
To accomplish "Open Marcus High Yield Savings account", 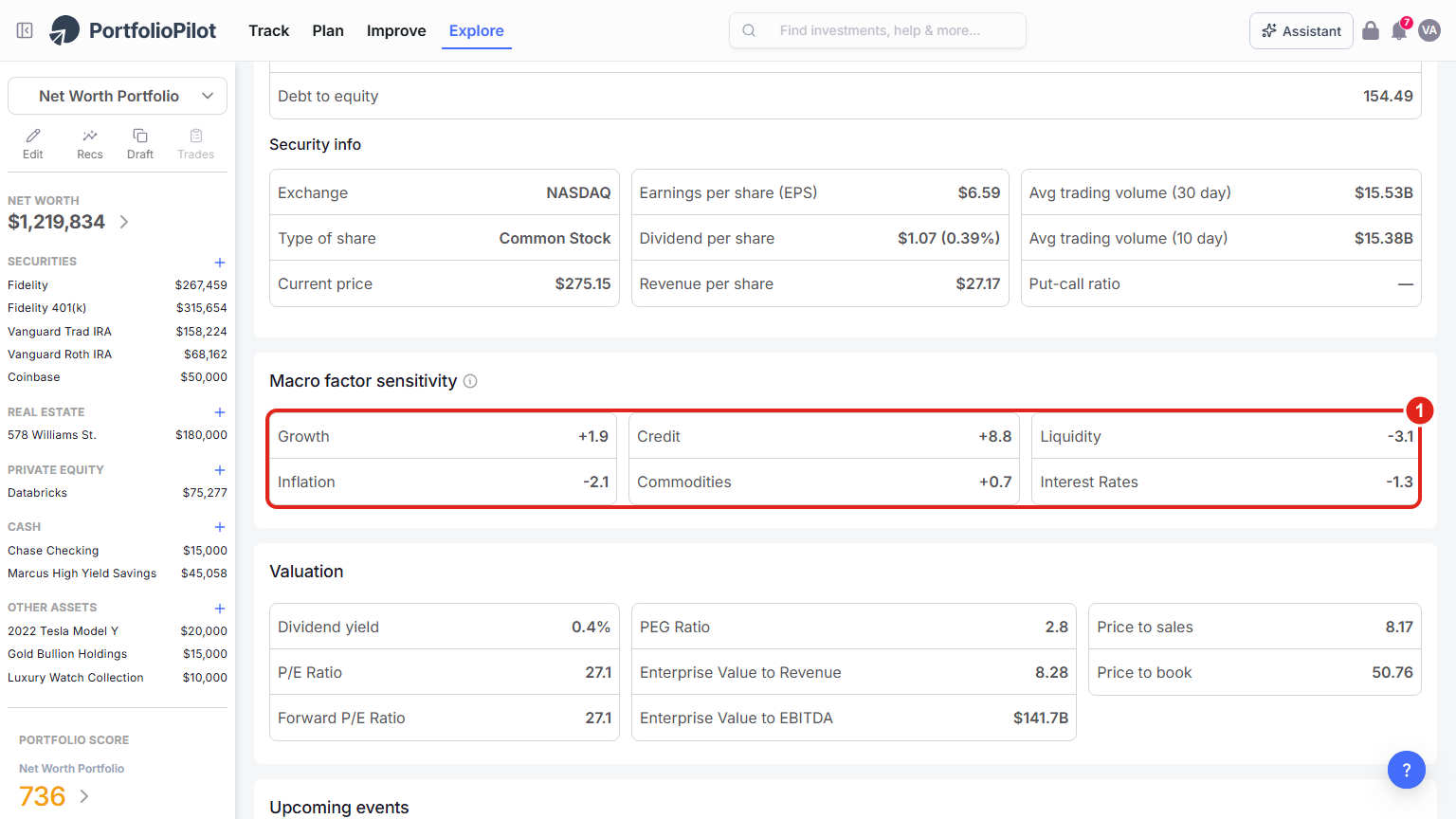I will pos(118,573).
